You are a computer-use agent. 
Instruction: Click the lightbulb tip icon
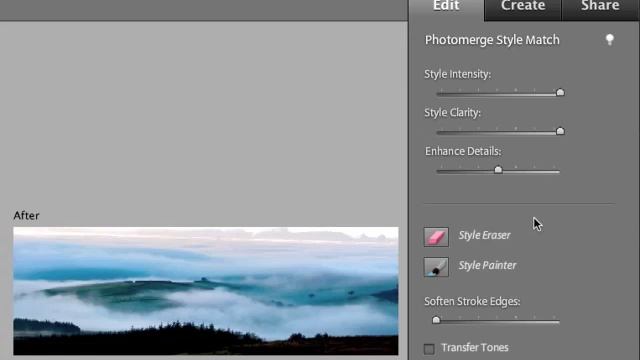609,40
